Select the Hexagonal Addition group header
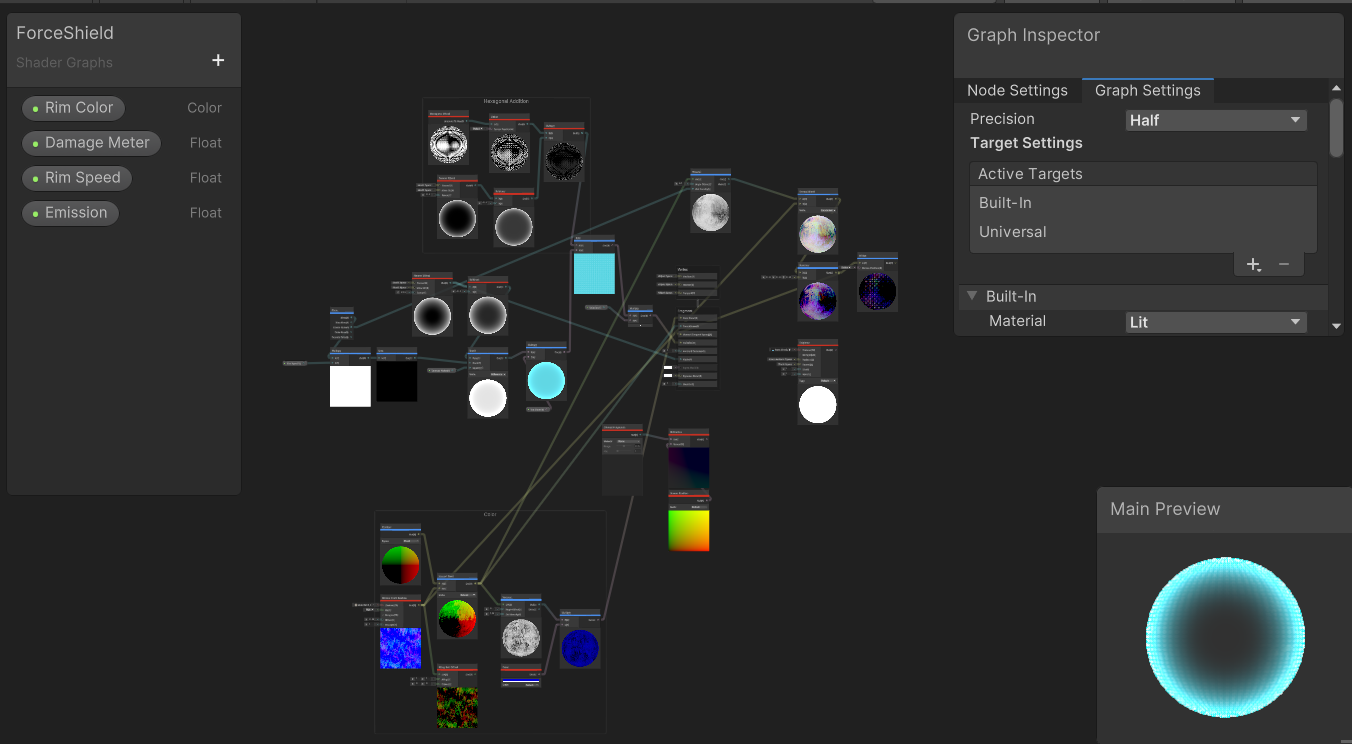Image resolution: width=1352 pixels, height=744 pixels. [x=506, y=100]
